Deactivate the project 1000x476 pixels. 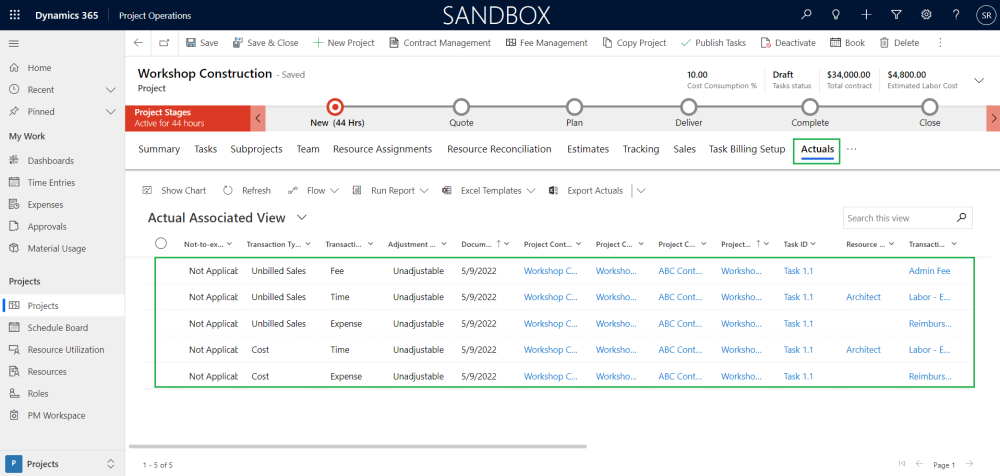(788, 43)
